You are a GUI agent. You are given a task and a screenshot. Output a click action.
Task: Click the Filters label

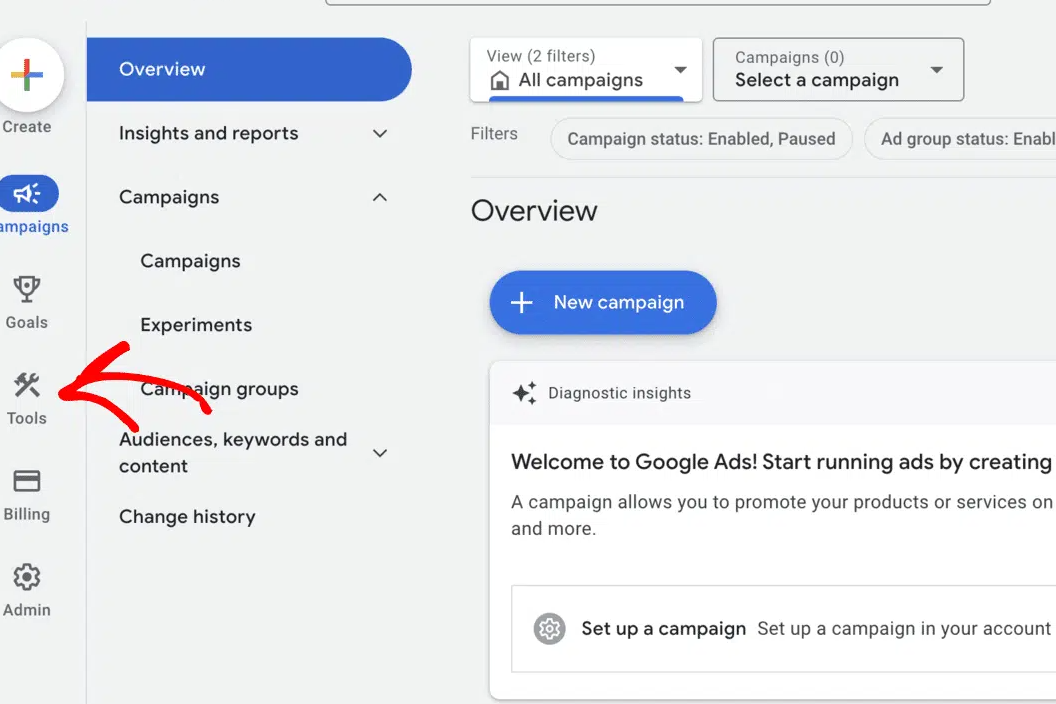point(494,133)
